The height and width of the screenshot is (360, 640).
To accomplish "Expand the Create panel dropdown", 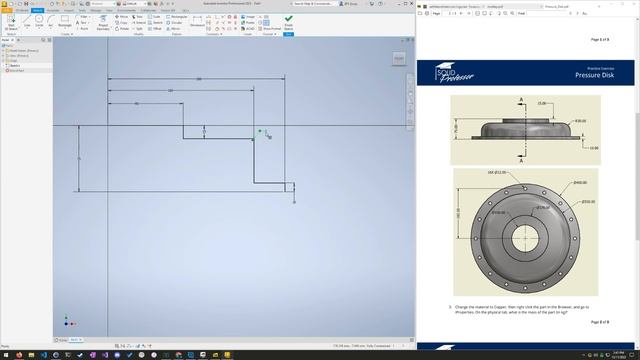I will point(67,34).
